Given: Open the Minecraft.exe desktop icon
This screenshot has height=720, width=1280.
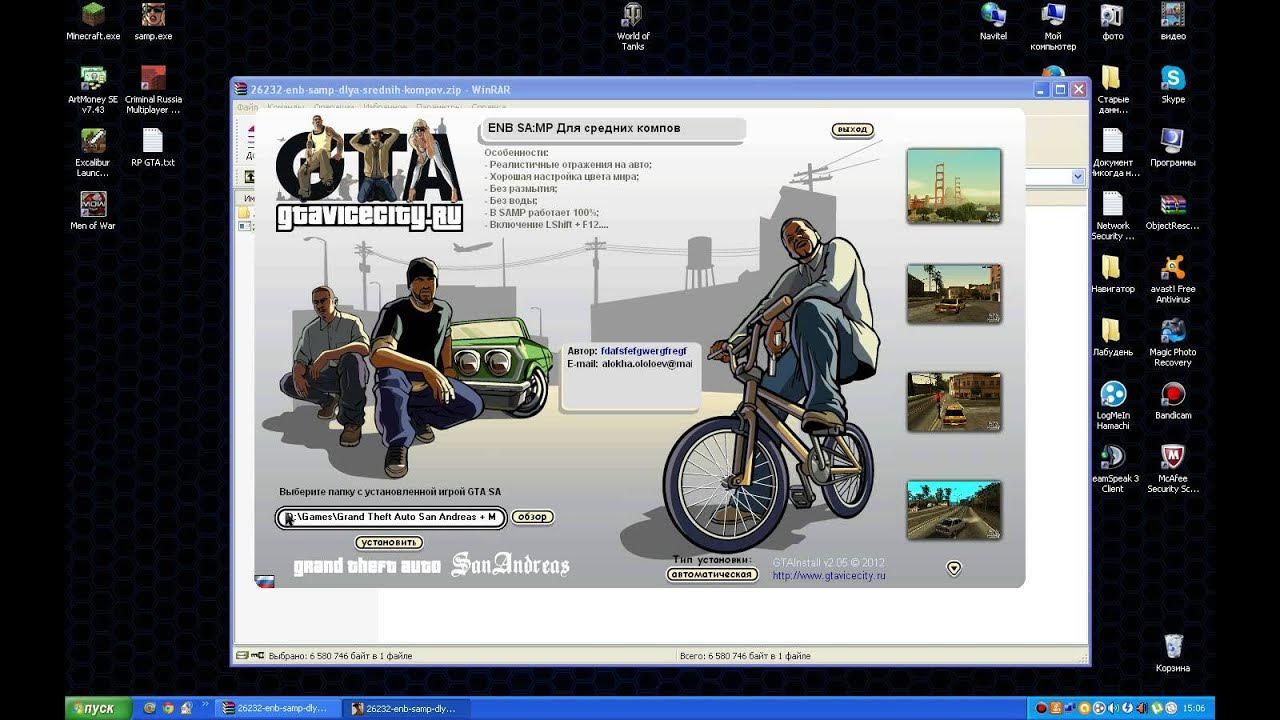Looking at the screenshot, I should (x=93, y=22).
